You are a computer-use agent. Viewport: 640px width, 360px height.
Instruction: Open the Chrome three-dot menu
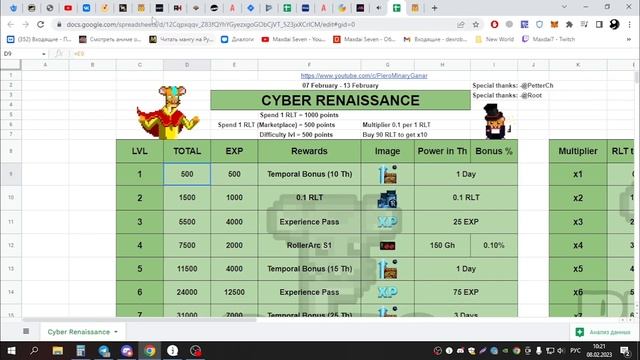pos(629,24)
